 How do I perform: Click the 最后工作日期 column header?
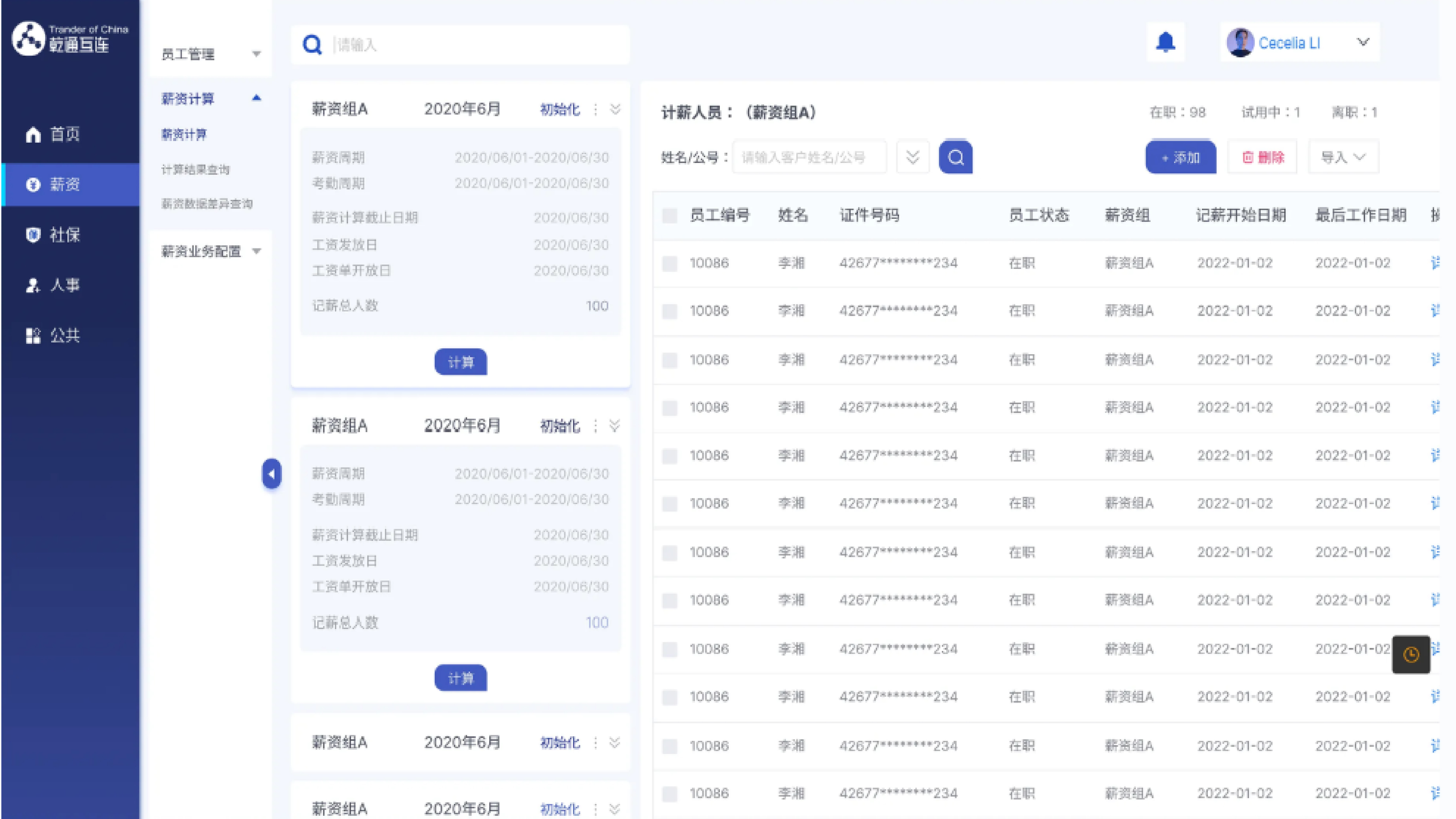coord(1361,215)
